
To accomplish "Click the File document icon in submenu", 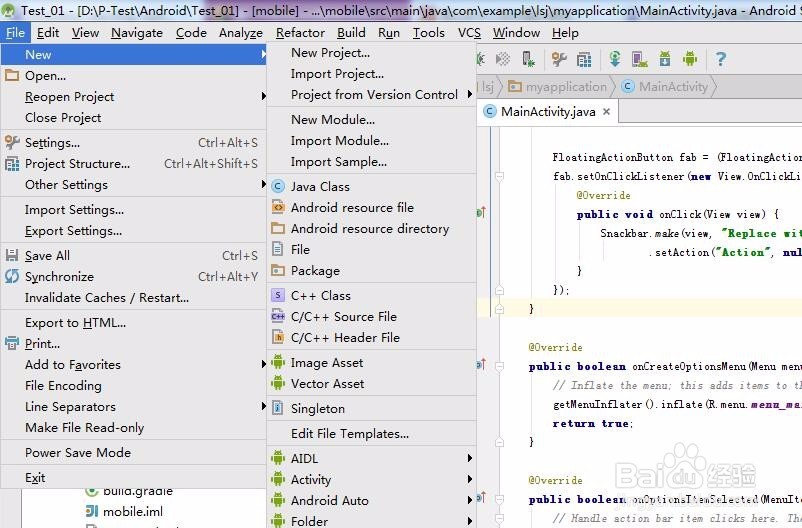I will click(277, 249).
